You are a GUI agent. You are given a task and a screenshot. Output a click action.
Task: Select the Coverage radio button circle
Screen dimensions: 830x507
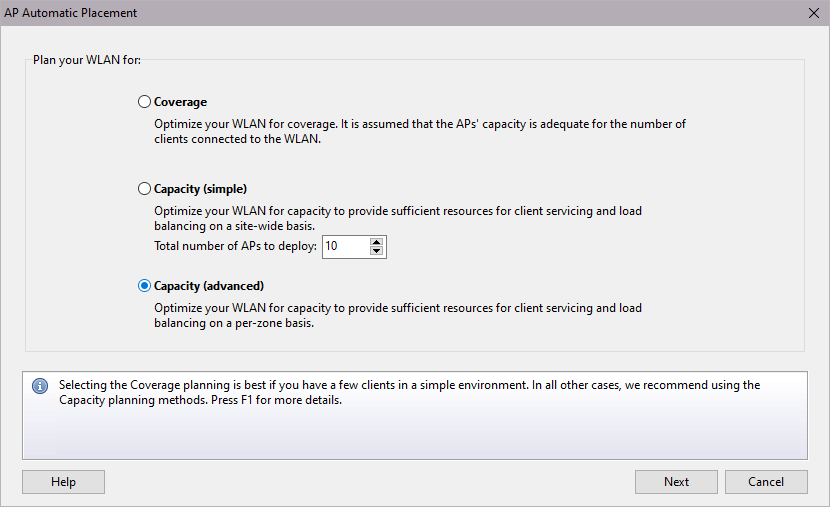(145, 102)
